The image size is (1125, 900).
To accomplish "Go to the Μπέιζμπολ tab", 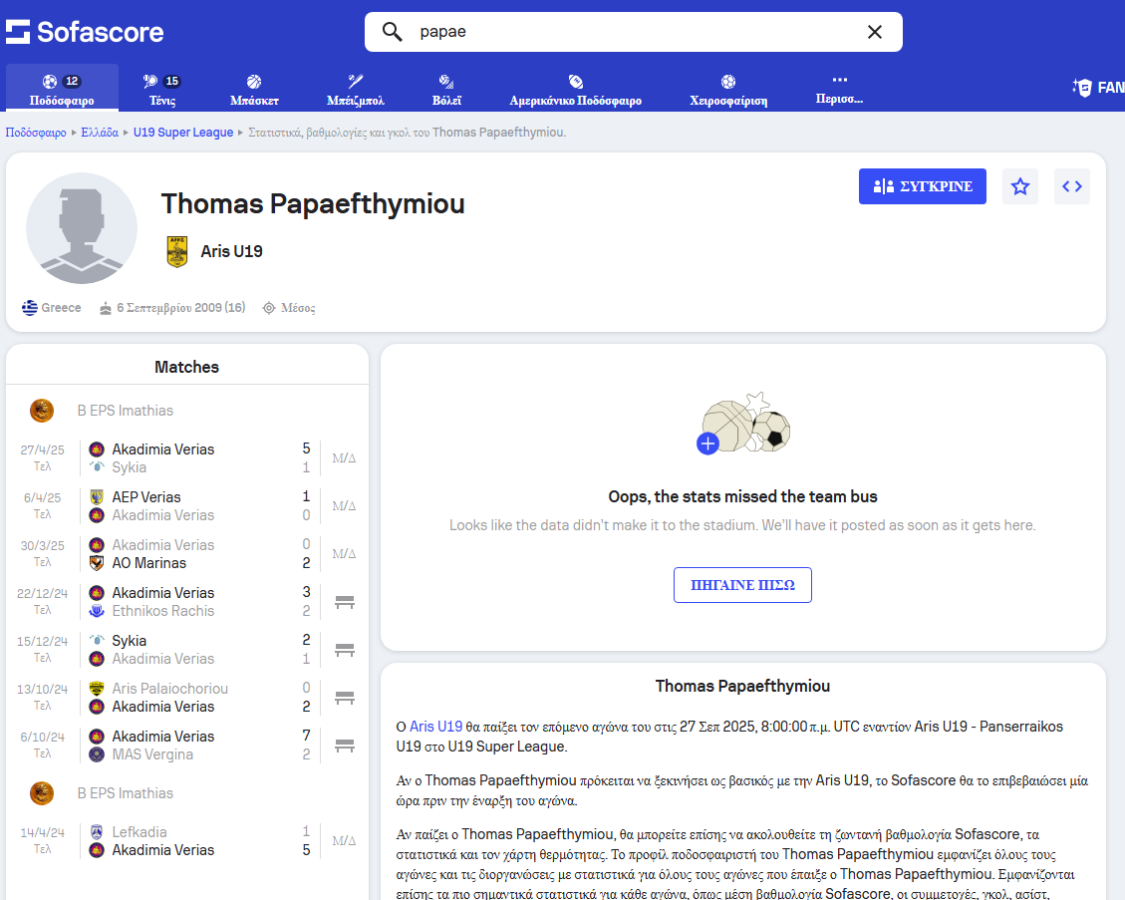I will tap(355, 89).
